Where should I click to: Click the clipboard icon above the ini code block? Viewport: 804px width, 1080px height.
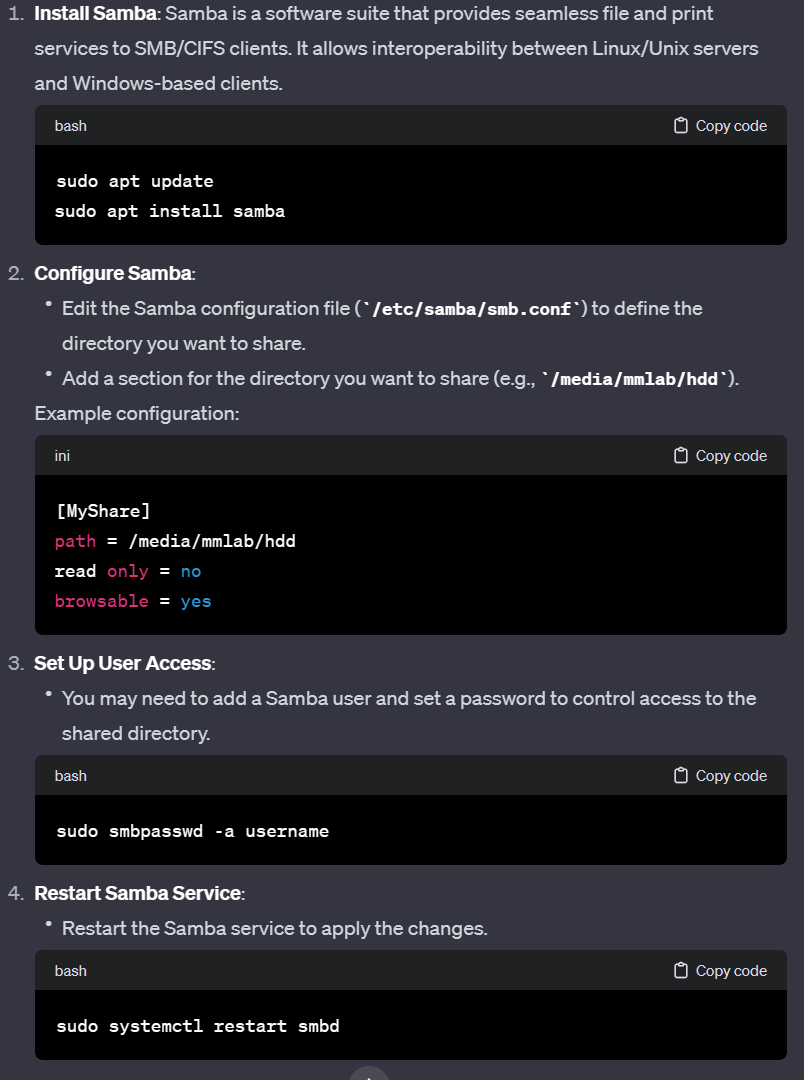tap(681, 455)
